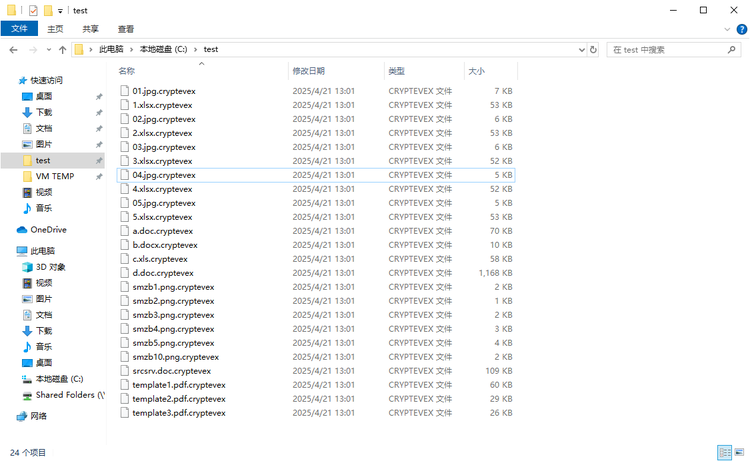Sort files by the 修改日期 column header

click(x=309, y=71)
